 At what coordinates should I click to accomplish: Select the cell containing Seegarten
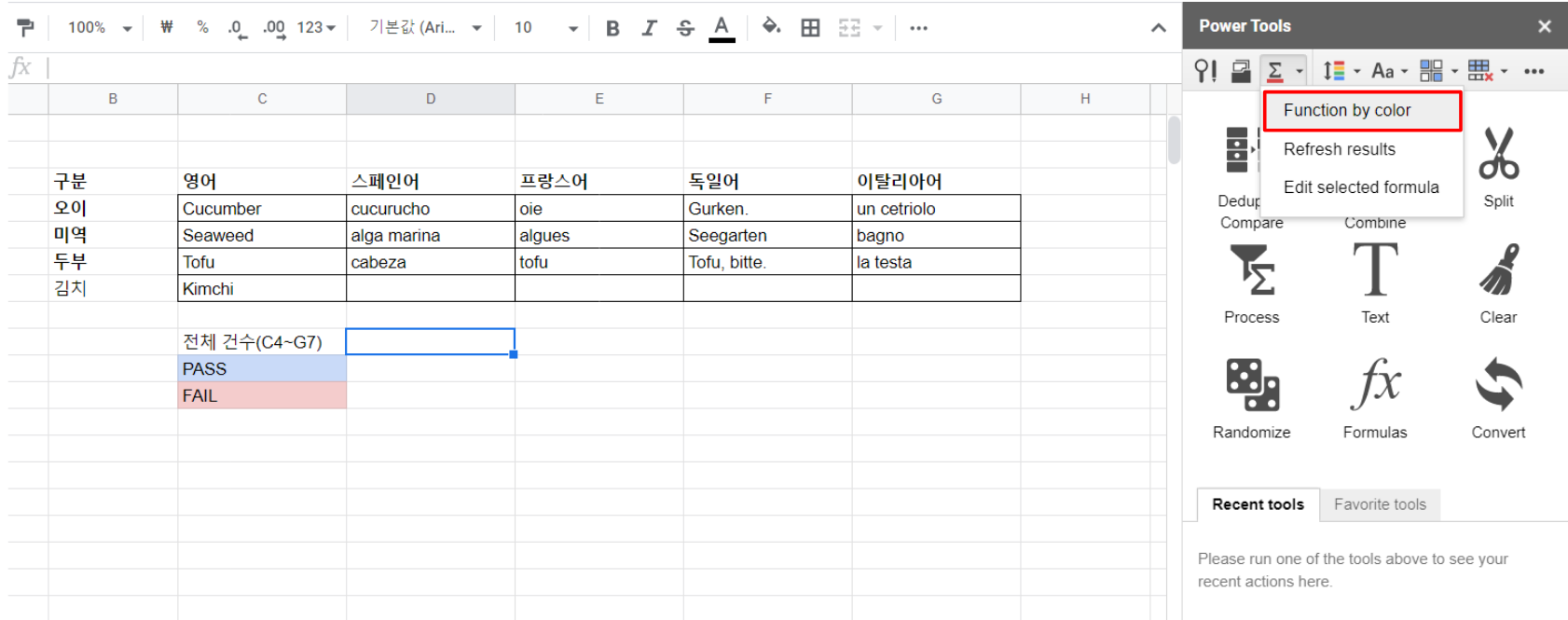(768, 236)
